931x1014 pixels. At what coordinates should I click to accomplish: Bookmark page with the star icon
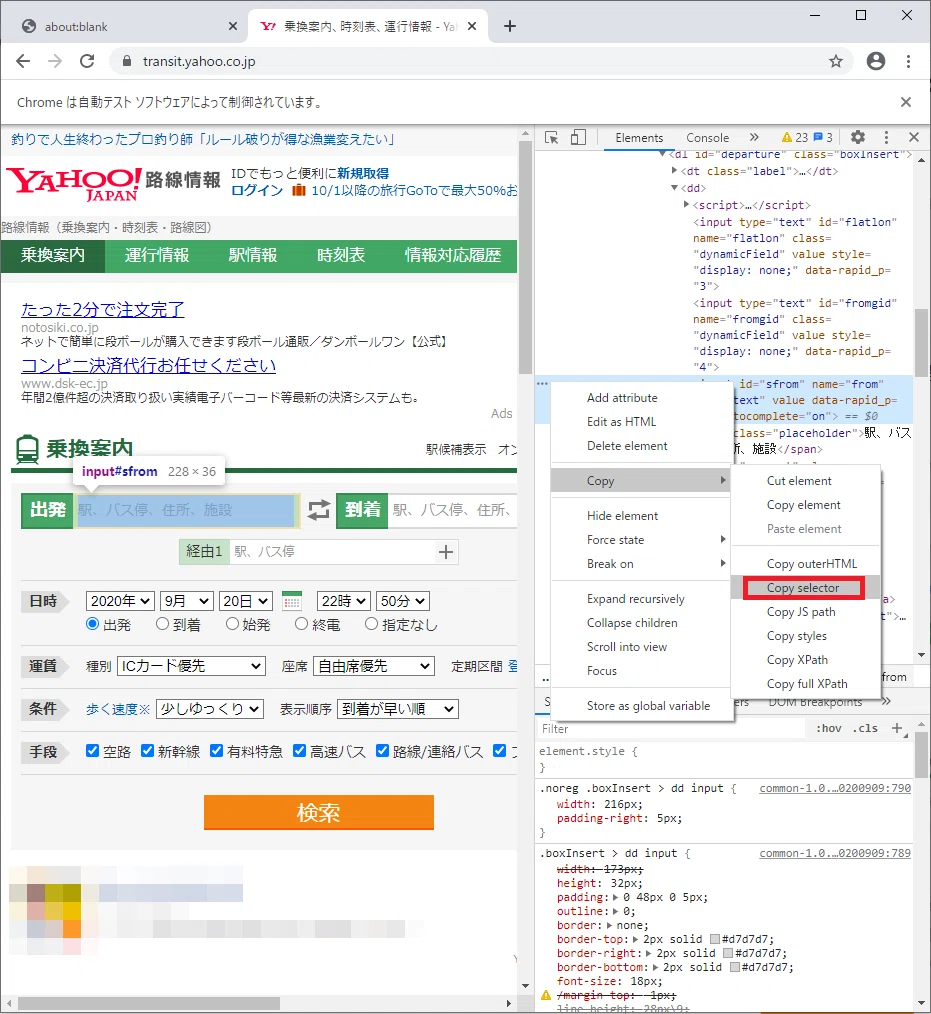point(836,61)
